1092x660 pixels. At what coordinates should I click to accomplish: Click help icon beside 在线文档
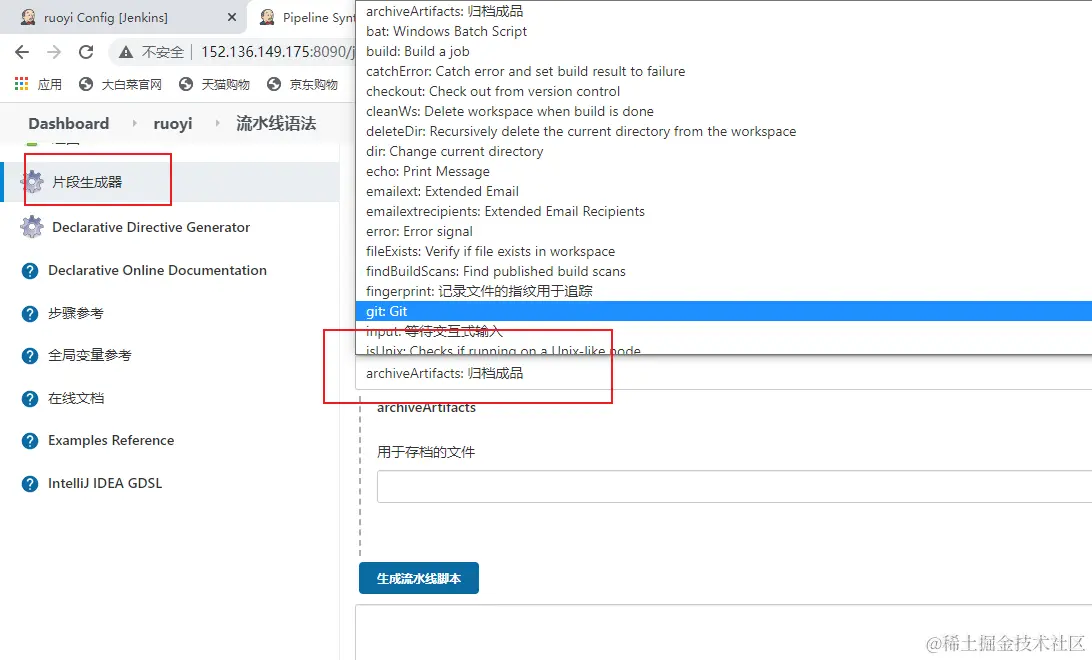[30, 399]
